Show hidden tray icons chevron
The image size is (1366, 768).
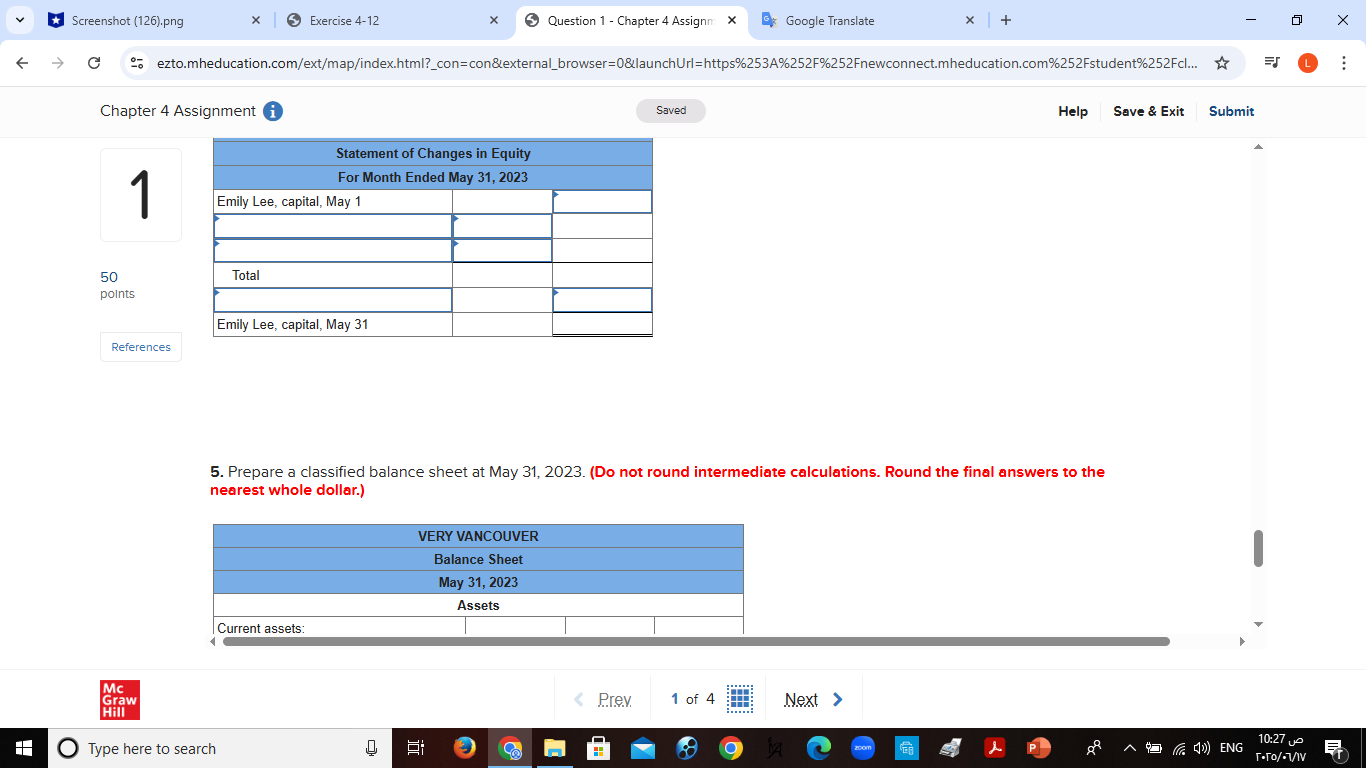[x=1129, y=748]
